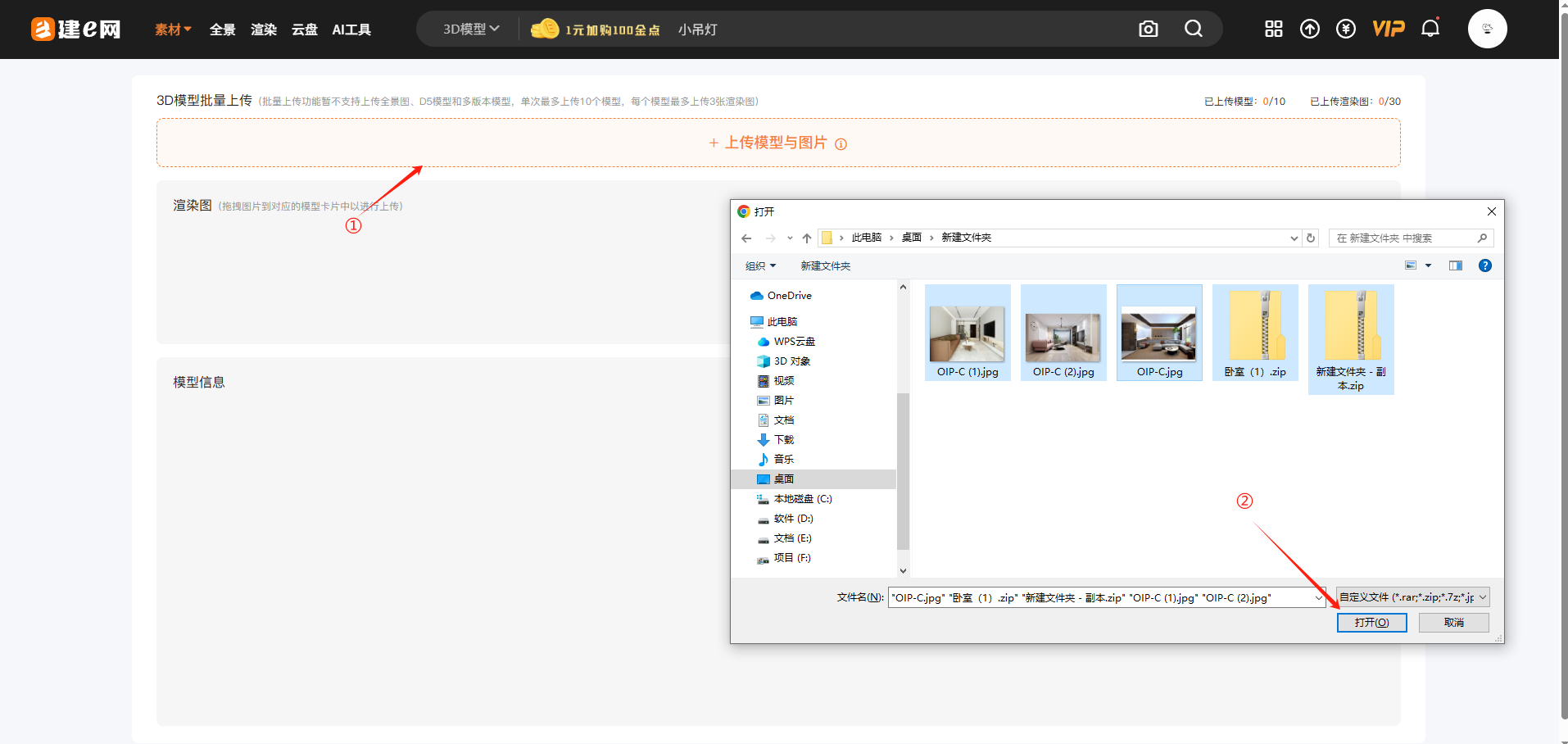The image size is (1568, 744).
Task: Click the 上传模型与图片 upload area
Action: point(777,143)
